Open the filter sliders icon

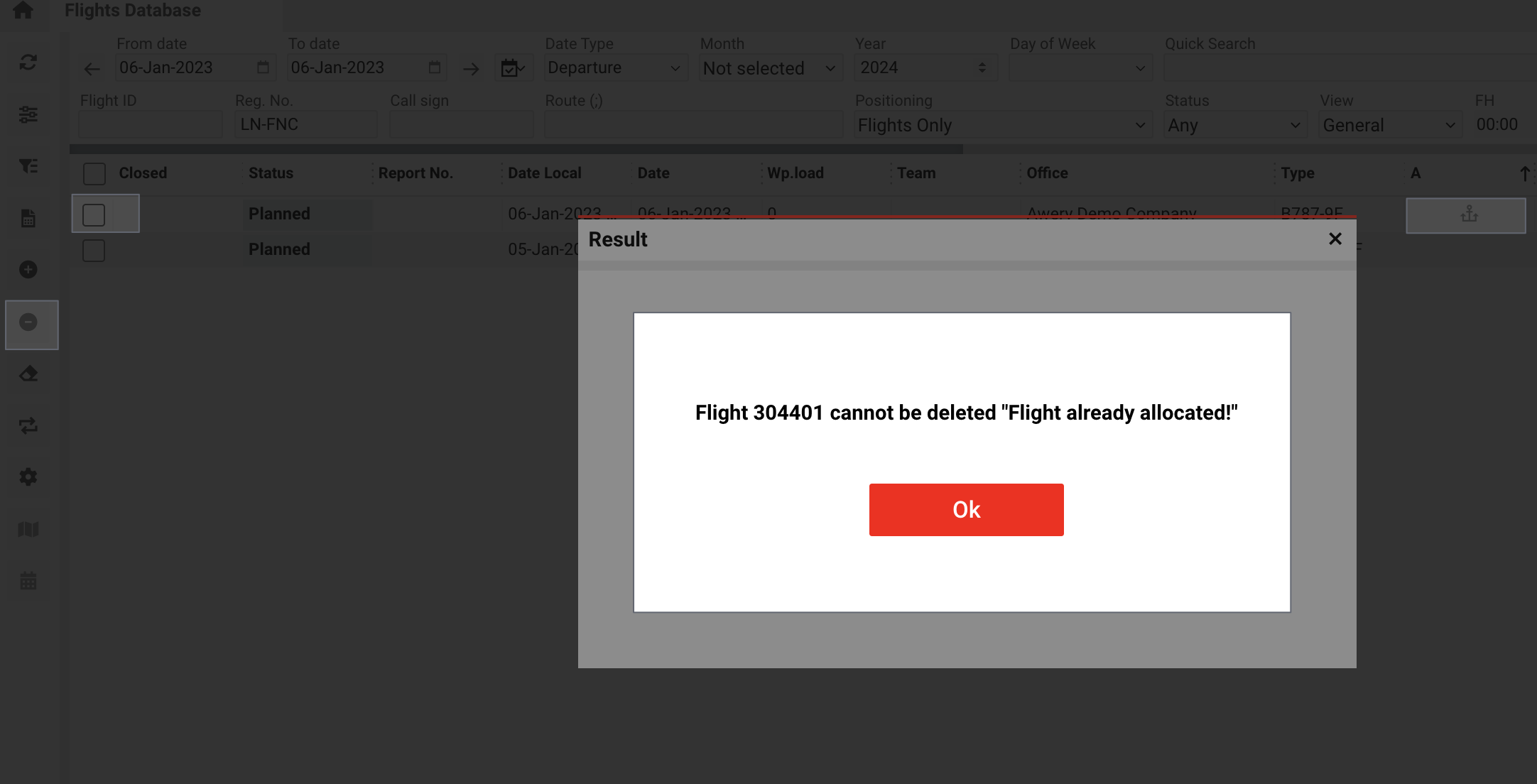point(28,114)
